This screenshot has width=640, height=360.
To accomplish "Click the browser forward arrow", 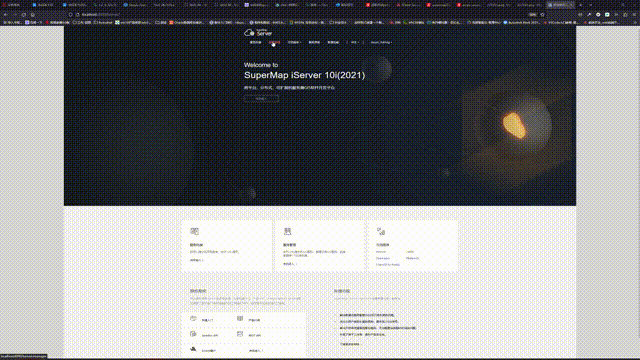I will tap(15, 15).
